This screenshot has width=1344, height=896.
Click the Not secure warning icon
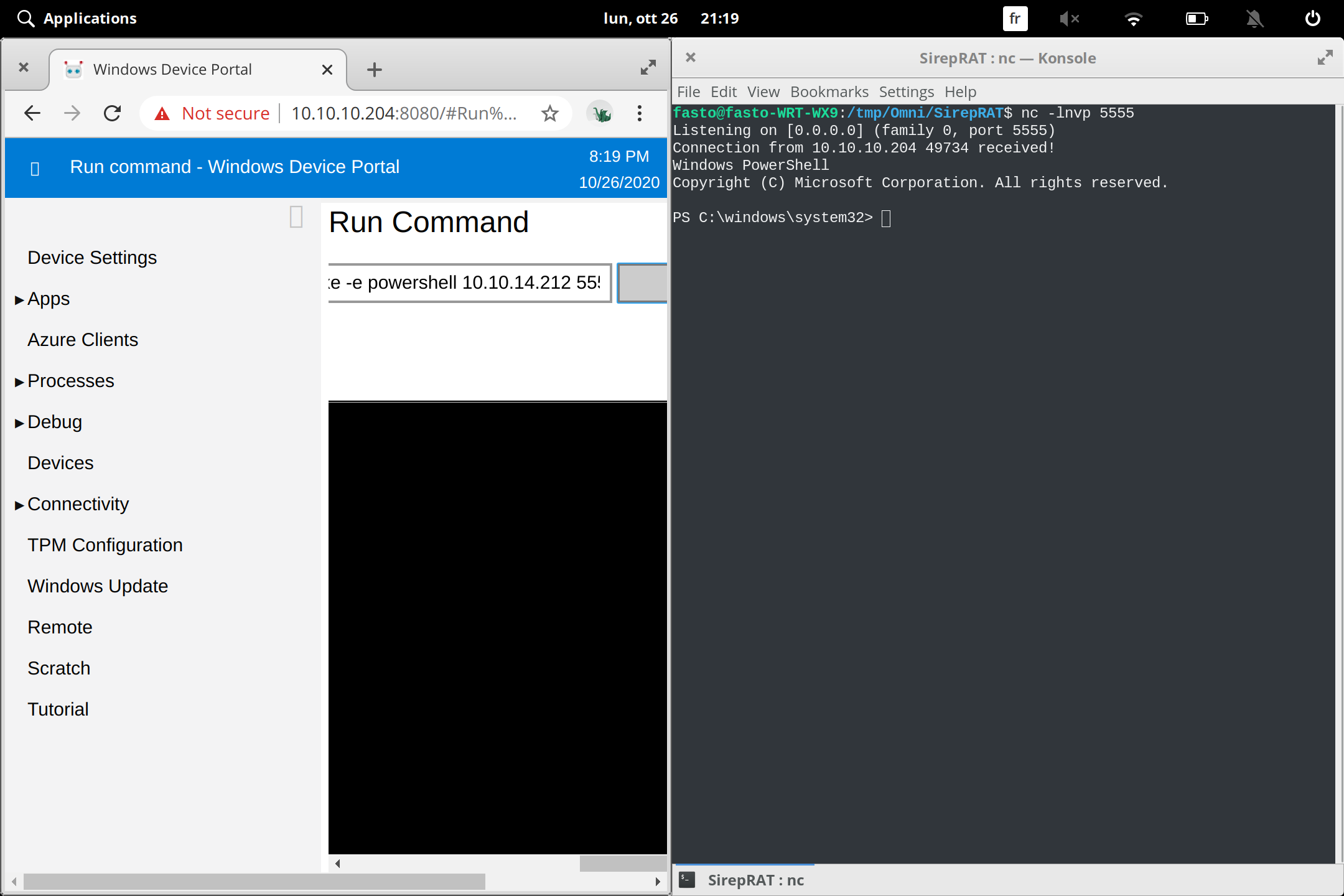(x=162, y=113)
